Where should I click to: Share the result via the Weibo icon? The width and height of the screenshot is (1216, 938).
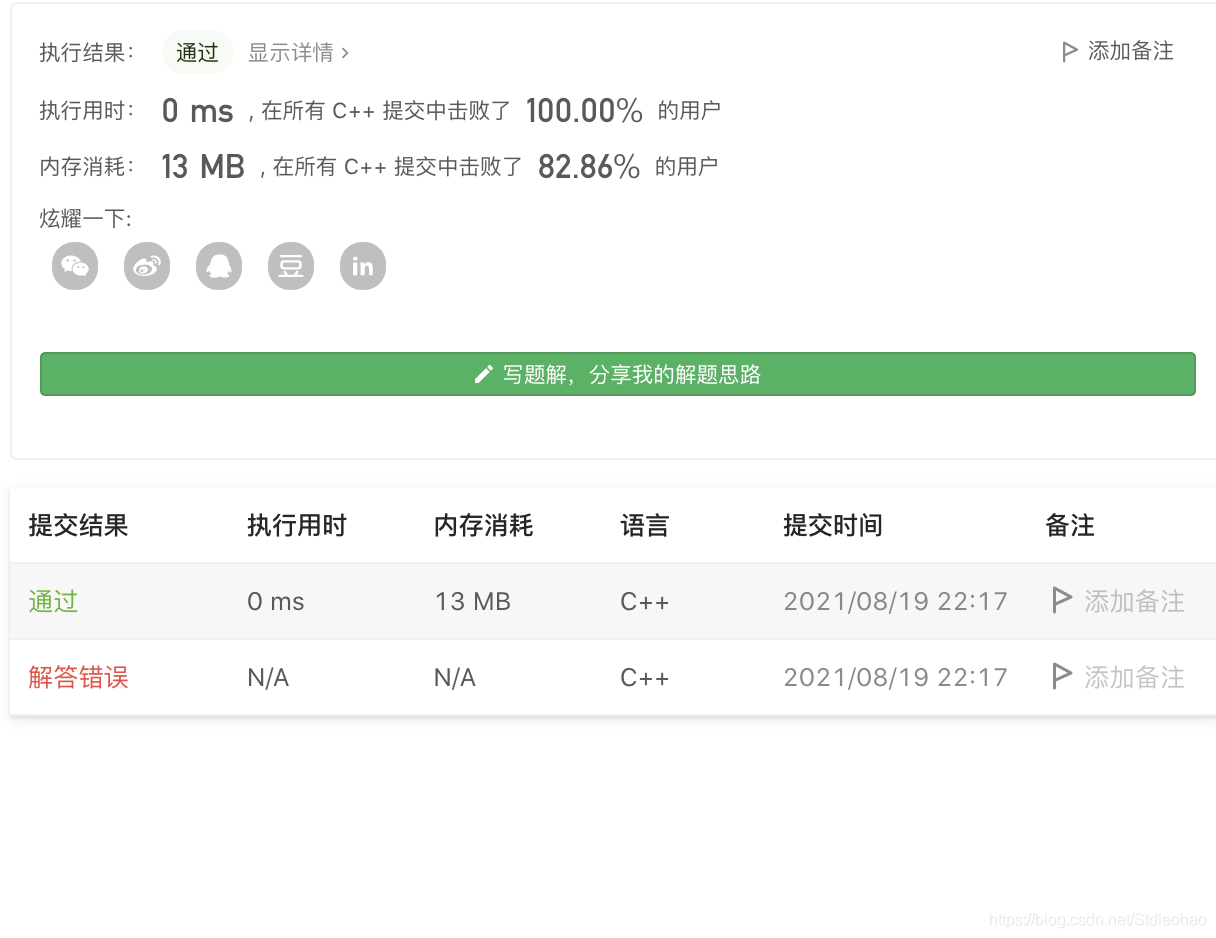(147, 266)
